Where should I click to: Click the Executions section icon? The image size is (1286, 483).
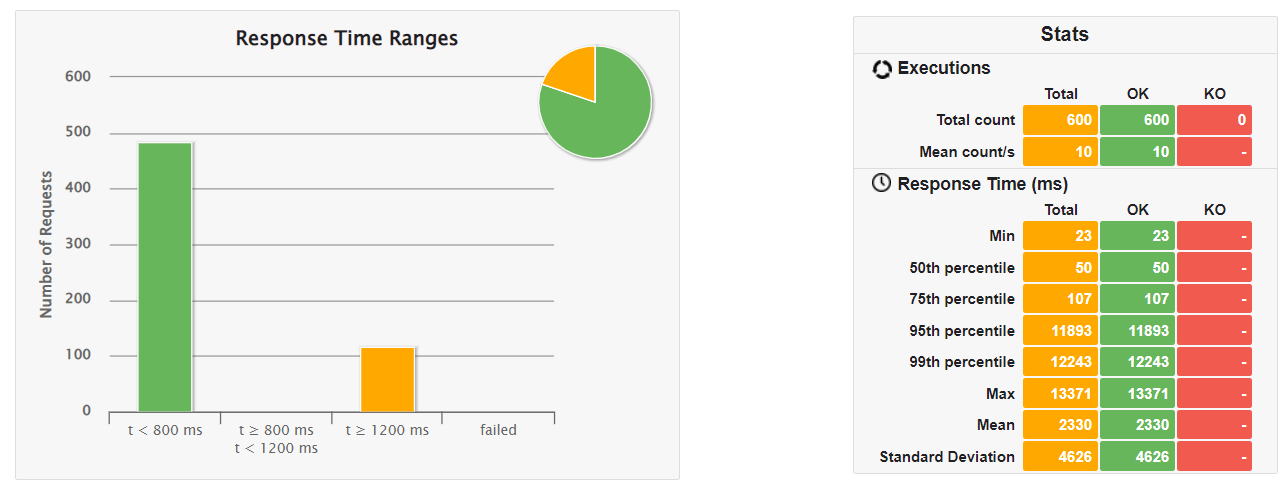click(881, 69)
